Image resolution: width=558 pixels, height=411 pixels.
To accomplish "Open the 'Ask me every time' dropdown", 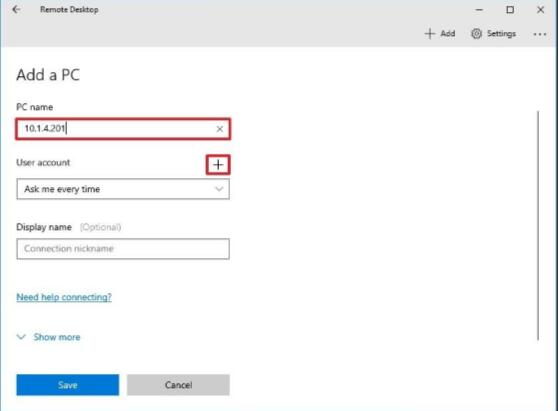I will [x=123, y=189].
